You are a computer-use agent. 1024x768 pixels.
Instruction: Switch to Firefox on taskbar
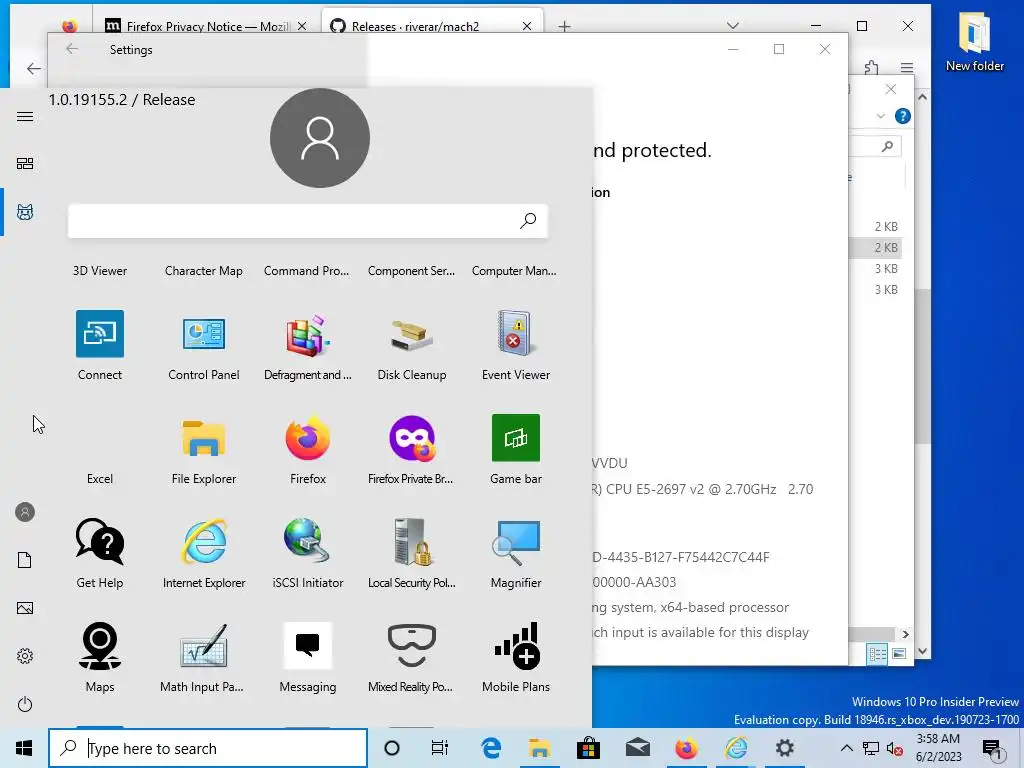(x=686, y=748)
